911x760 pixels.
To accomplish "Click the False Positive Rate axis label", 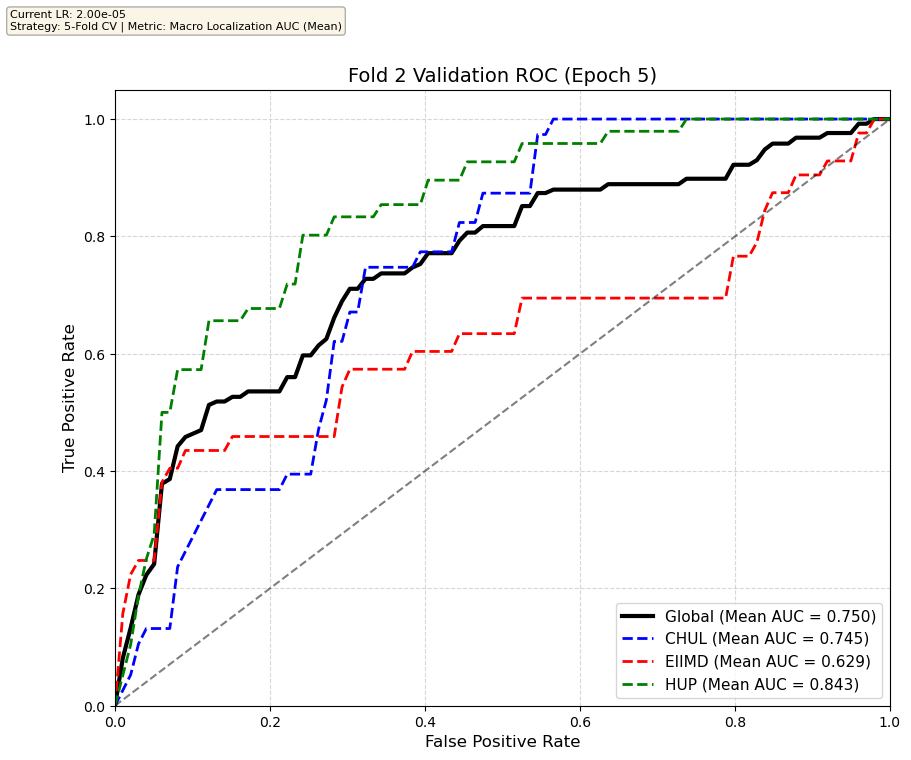I will pos(502,742).
